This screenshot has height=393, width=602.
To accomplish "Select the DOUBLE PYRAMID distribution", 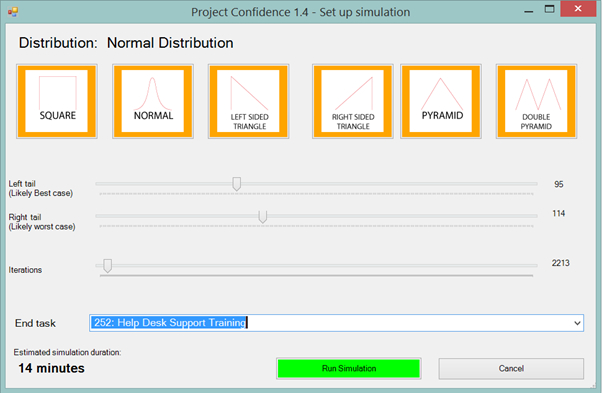I will (x=536, y=101).
